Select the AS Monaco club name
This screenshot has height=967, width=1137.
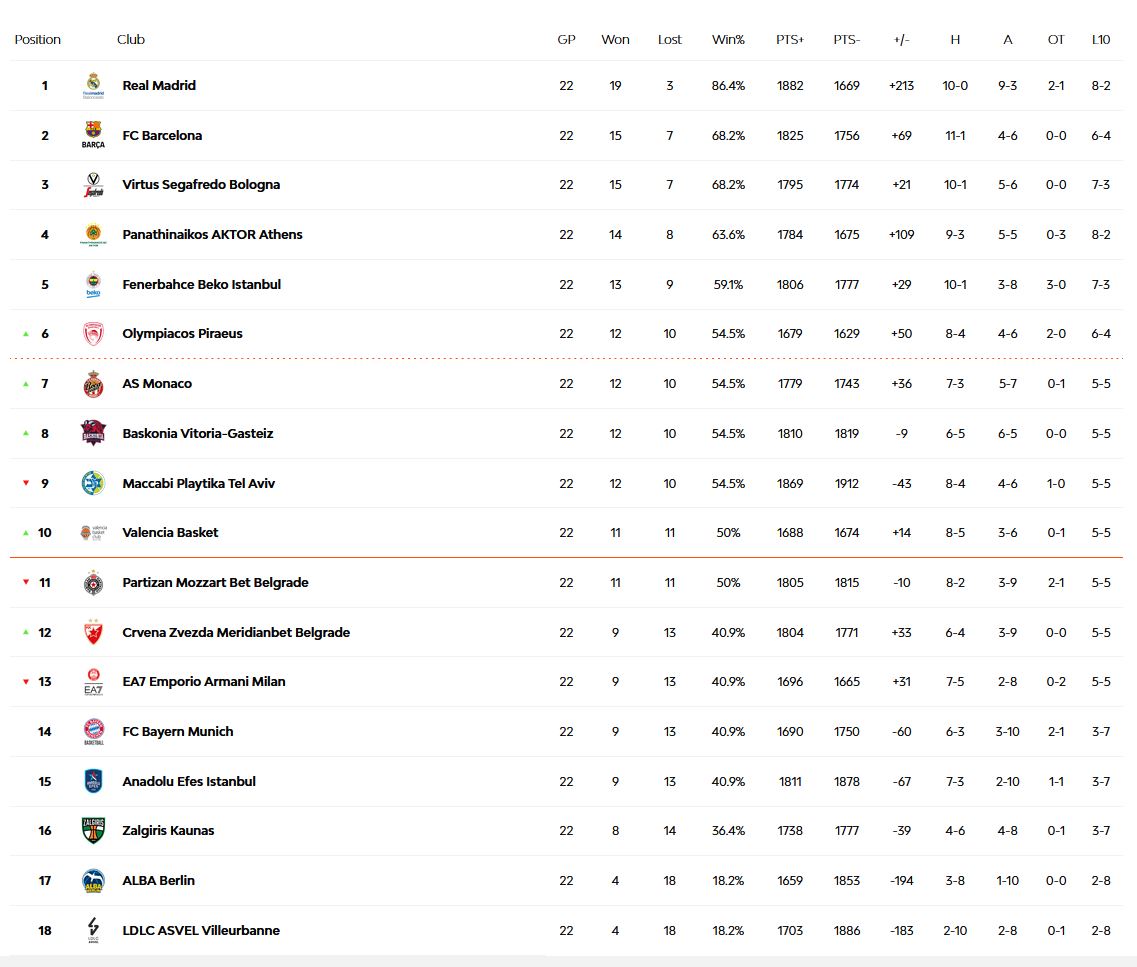click(x=157, y=384)
